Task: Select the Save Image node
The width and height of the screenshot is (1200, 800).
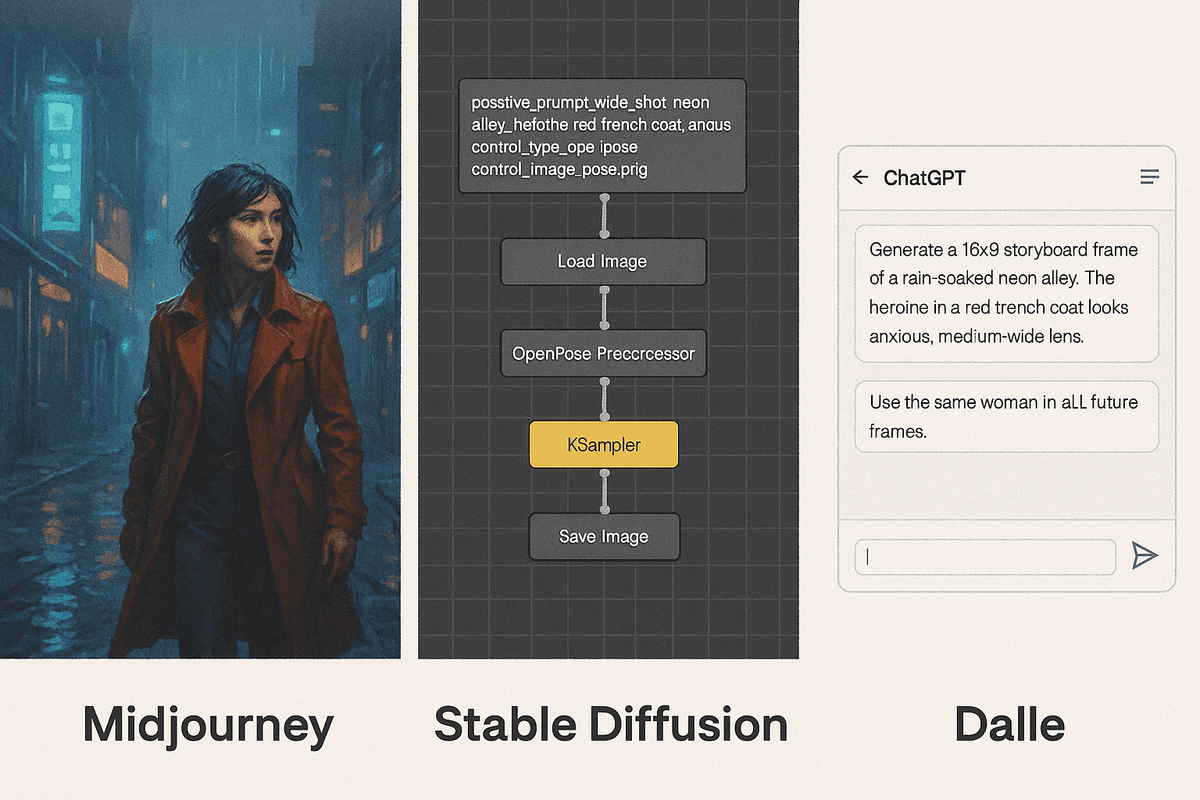Action: (603, 536)
